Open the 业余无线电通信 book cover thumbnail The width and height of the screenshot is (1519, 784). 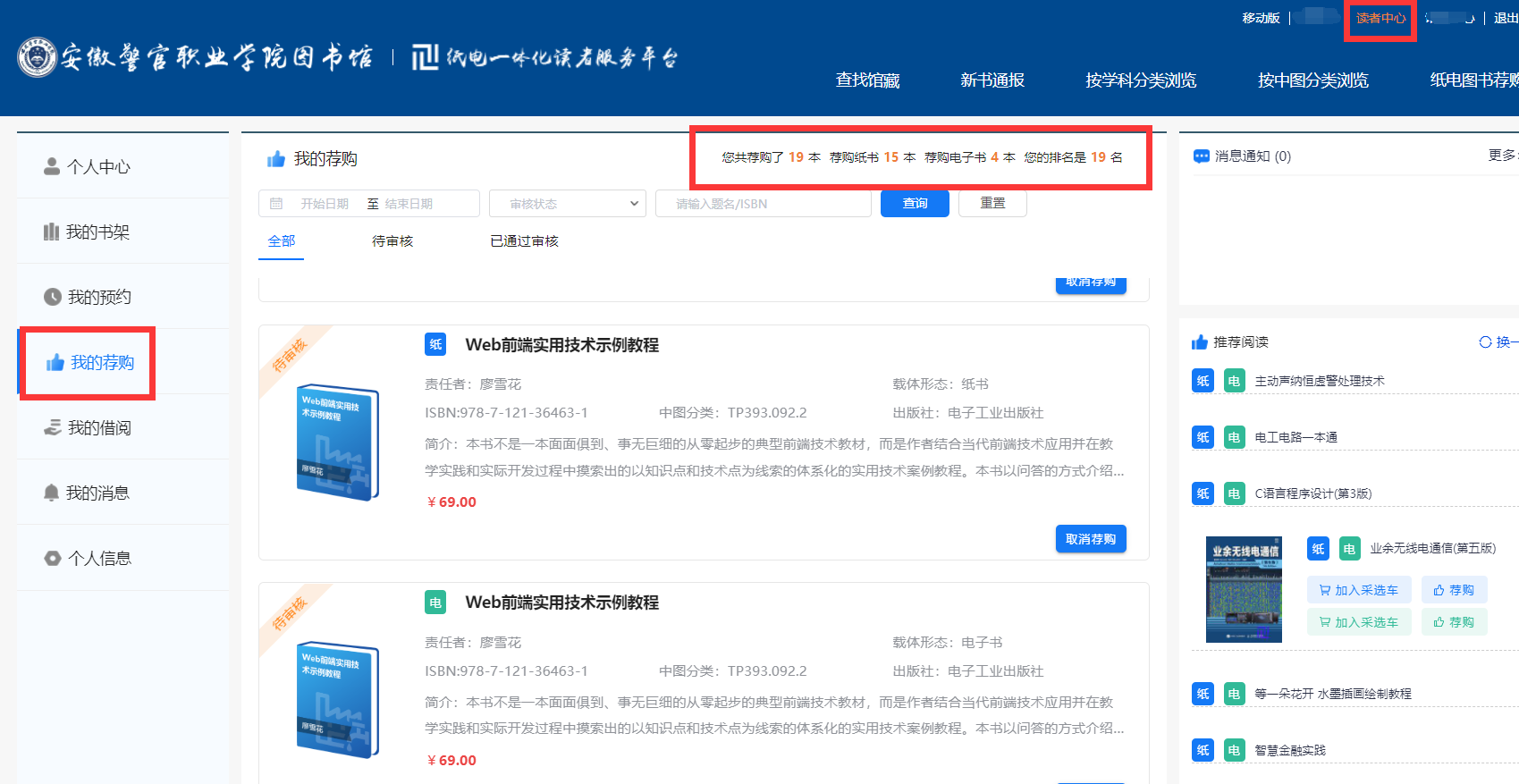tap(1244, 589)
